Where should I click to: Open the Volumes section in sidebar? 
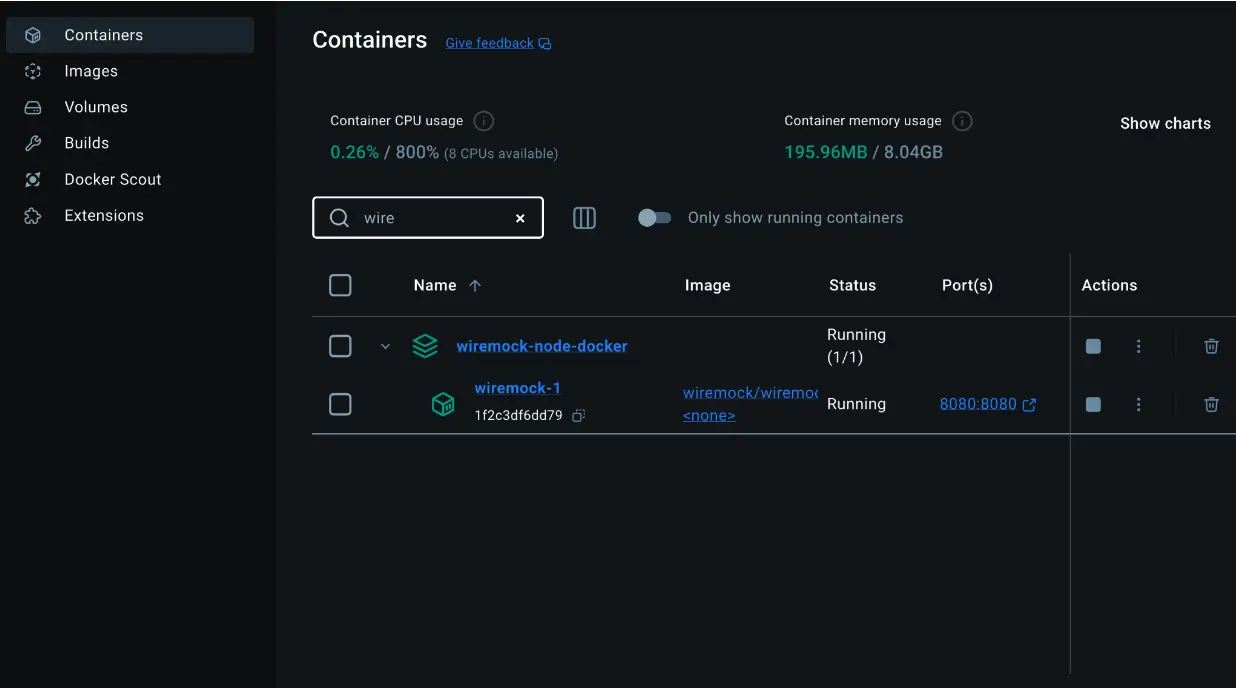coord(96,107)
